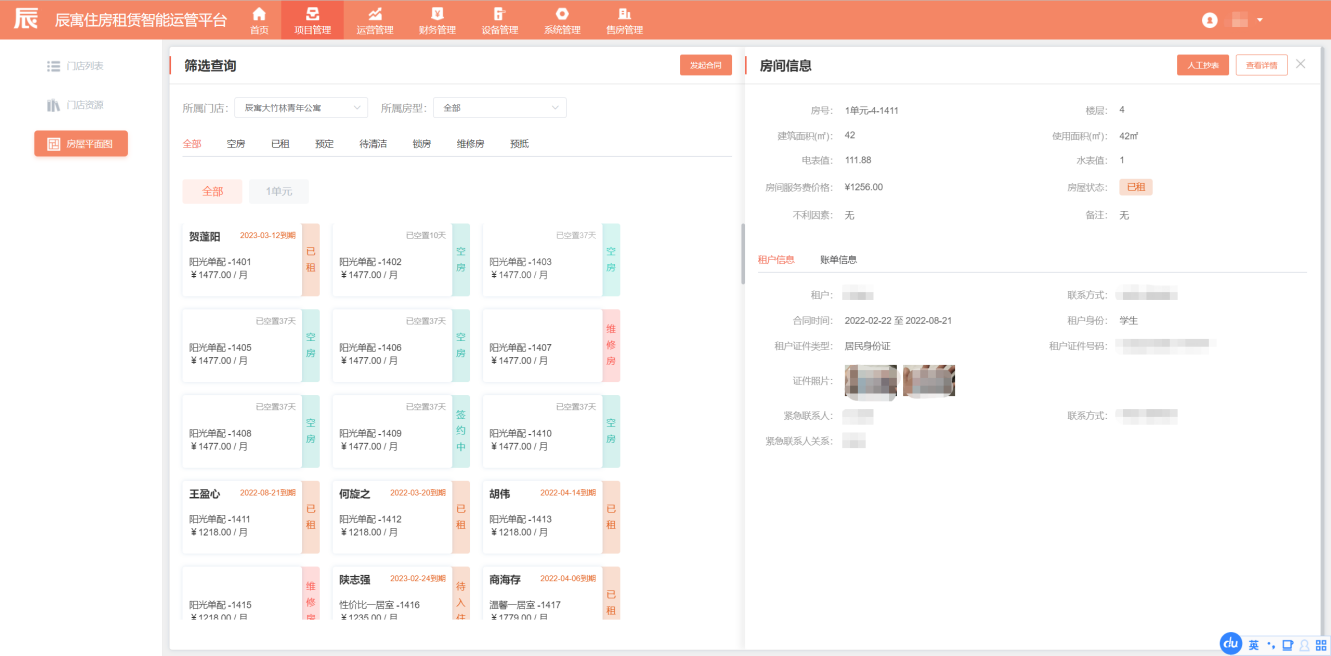Switch to the 空房 status tab
The width and height of the screenshot is (1331, 656).
[x=236, y=144]
